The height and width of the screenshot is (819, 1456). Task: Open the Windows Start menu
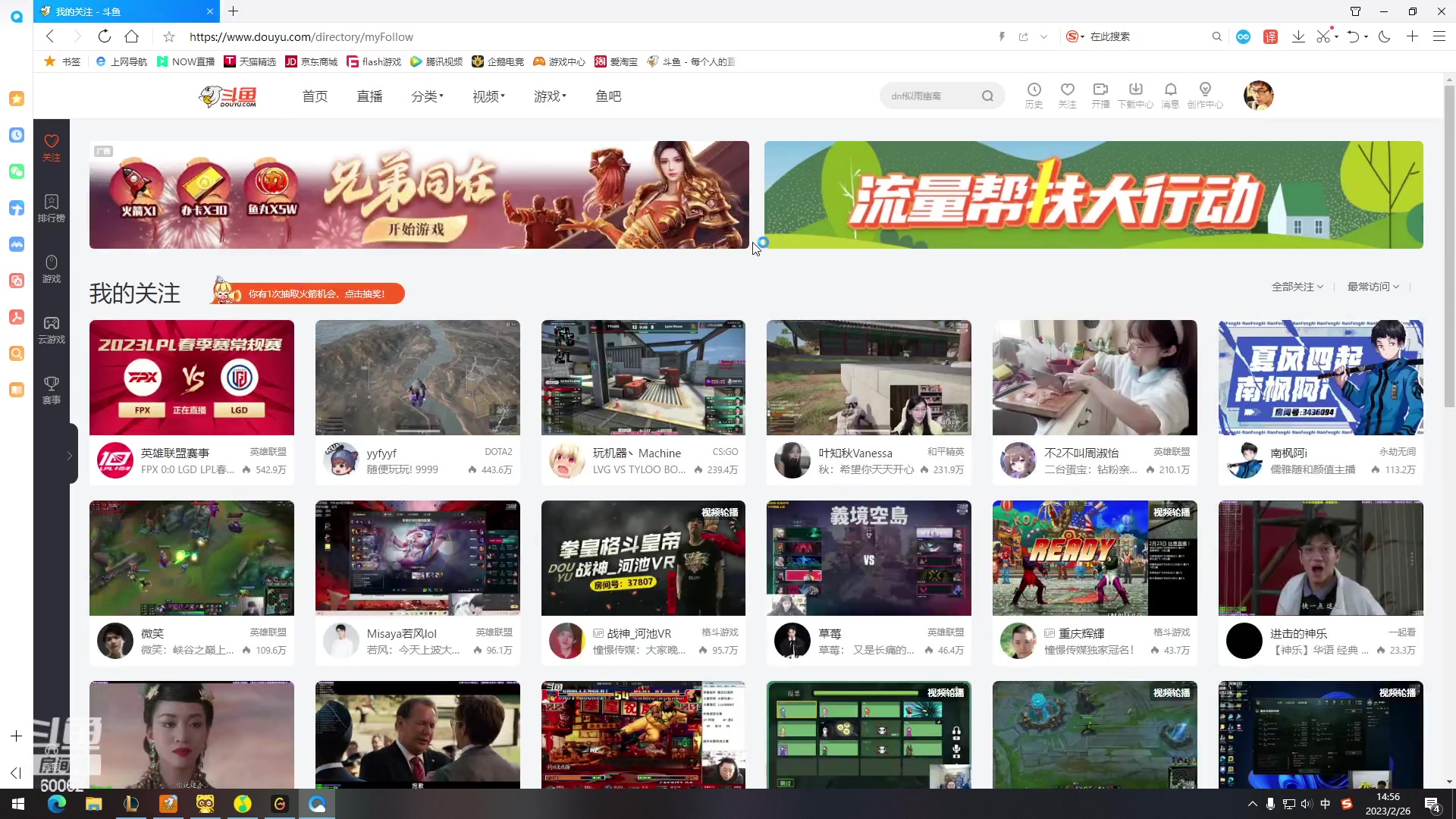[18, 804]
